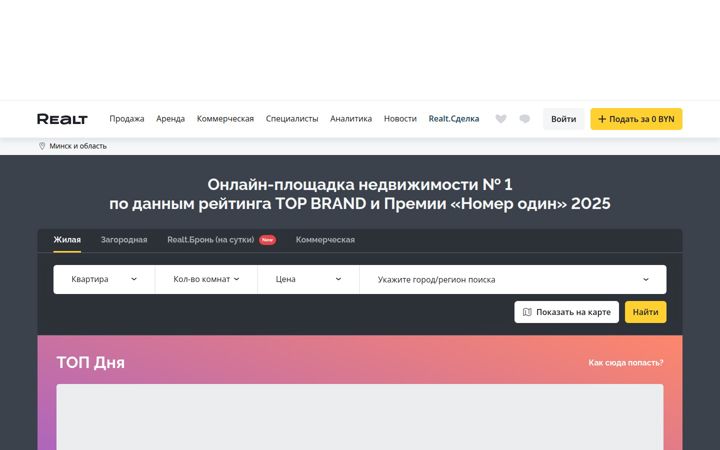Screen dimensions: 720x450
Task: Open messages via the chat bubble icon
Action: tap(524, 119)
